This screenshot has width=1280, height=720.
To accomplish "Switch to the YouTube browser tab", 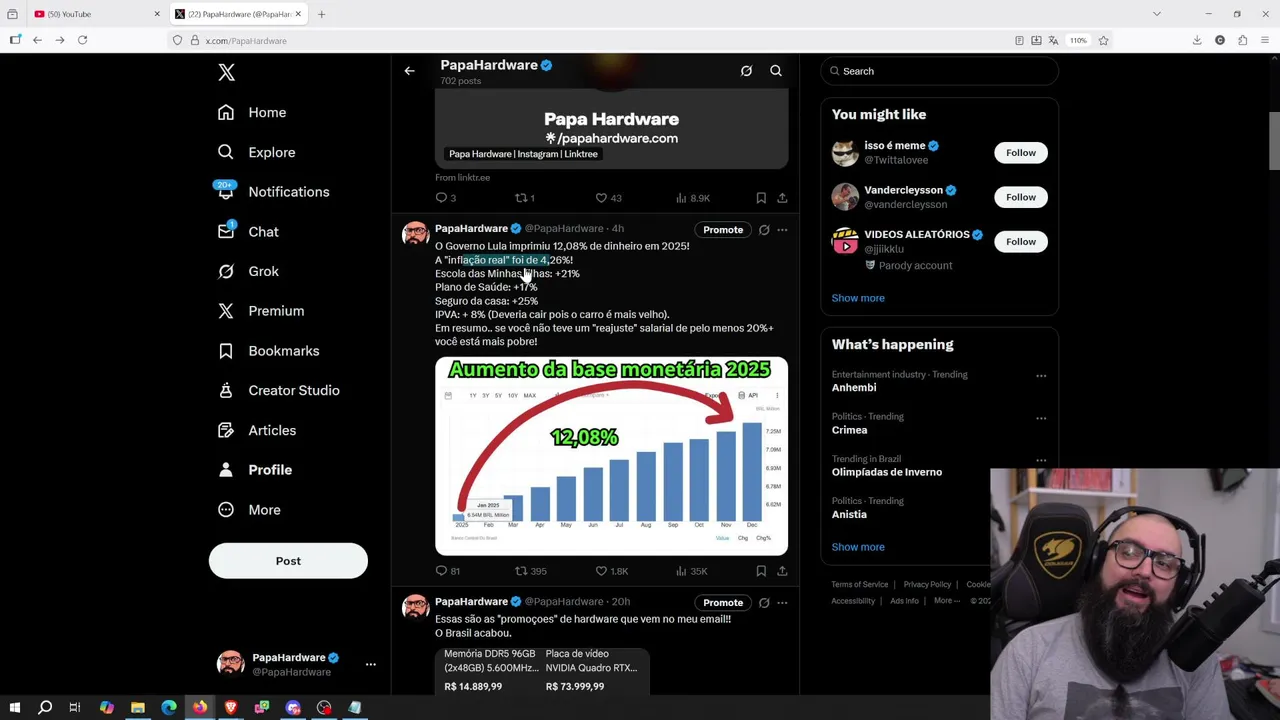I will pos(95,14).
